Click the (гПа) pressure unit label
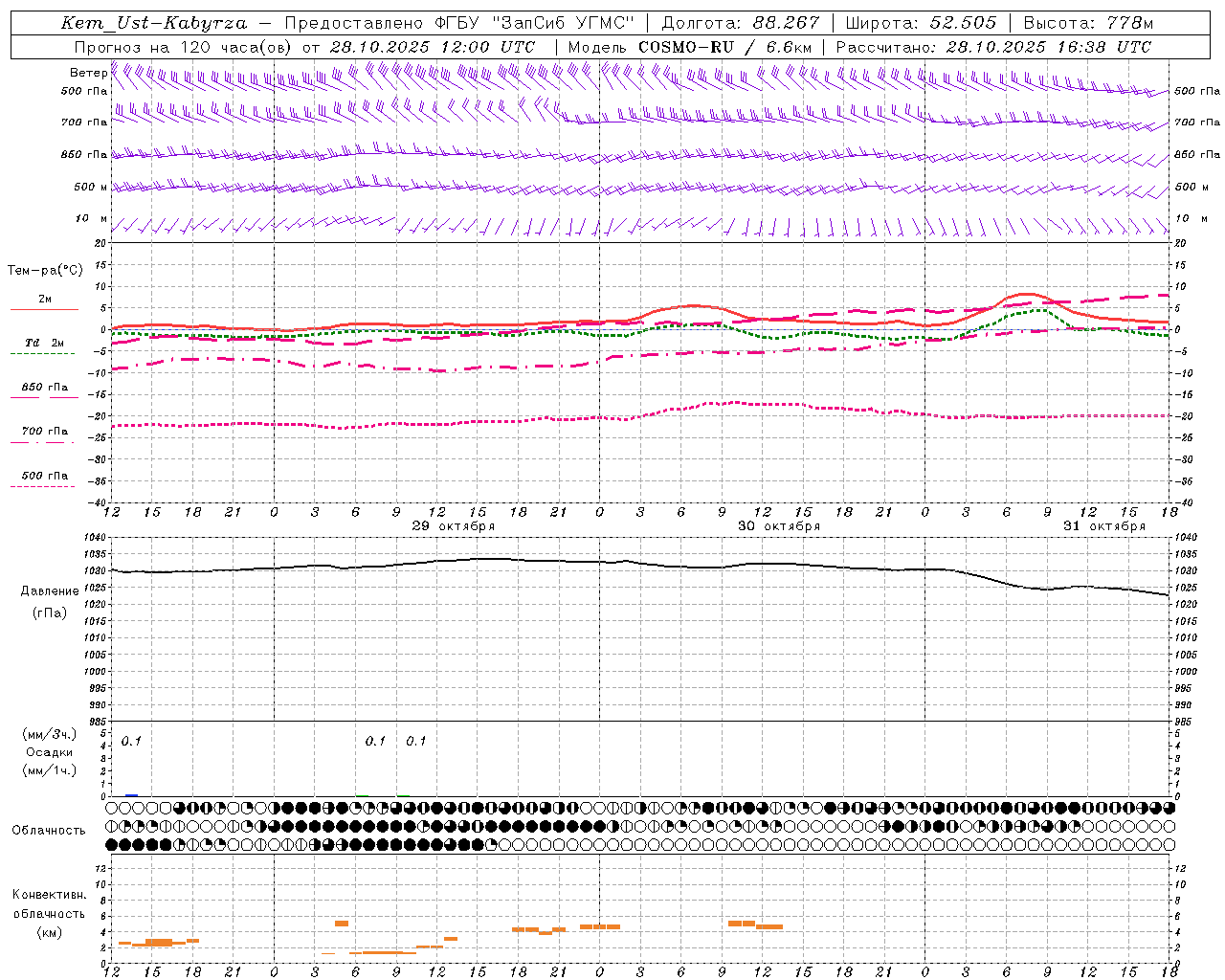1225x980 pixels. coord(50,613)
